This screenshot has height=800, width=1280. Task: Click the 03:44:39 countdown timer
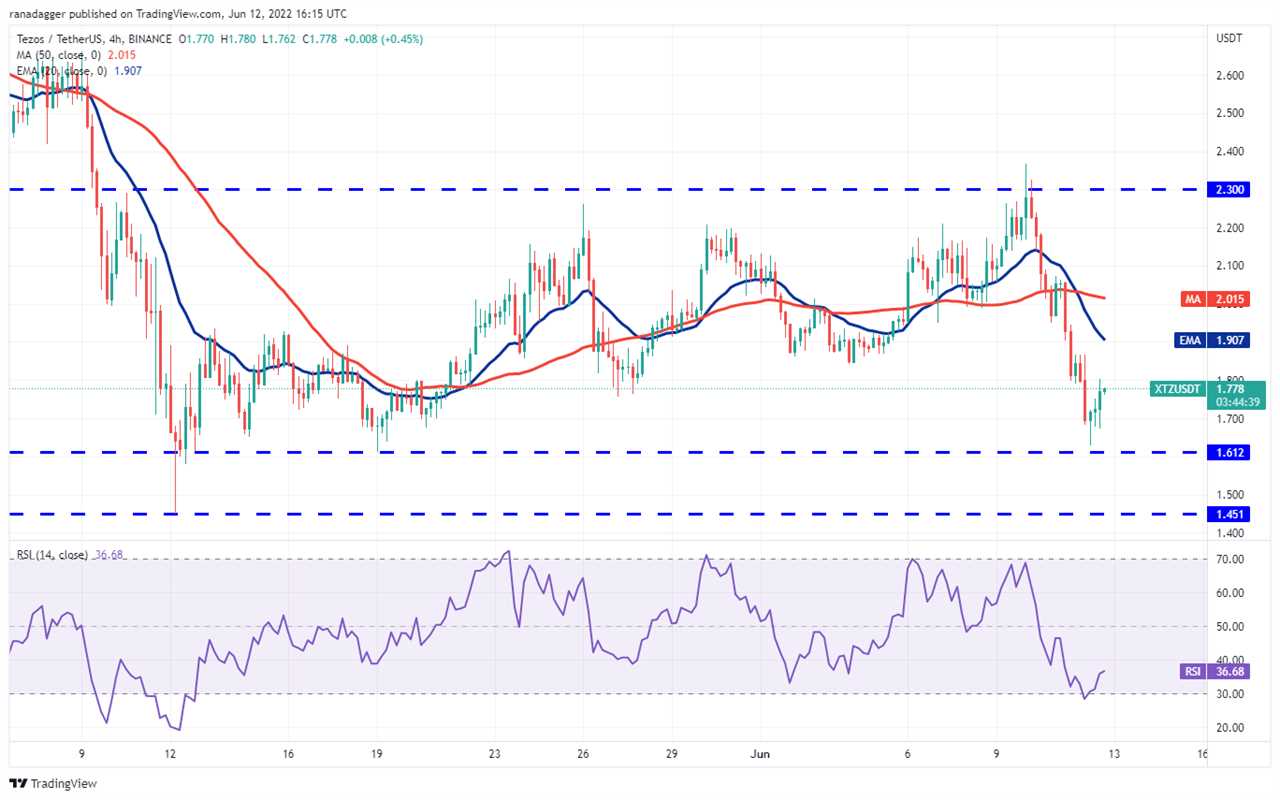coord(1237,402)
